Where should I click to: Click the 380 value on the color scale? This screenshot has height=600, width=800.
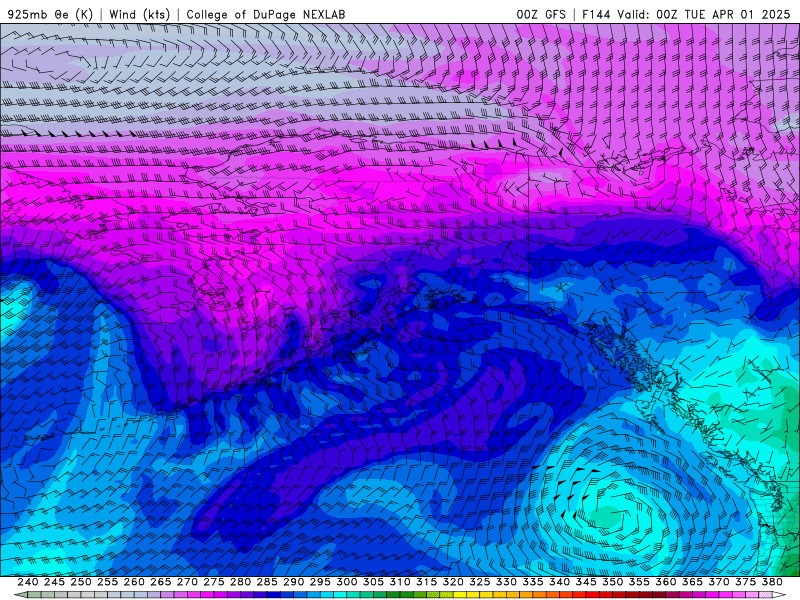point(772,582)
